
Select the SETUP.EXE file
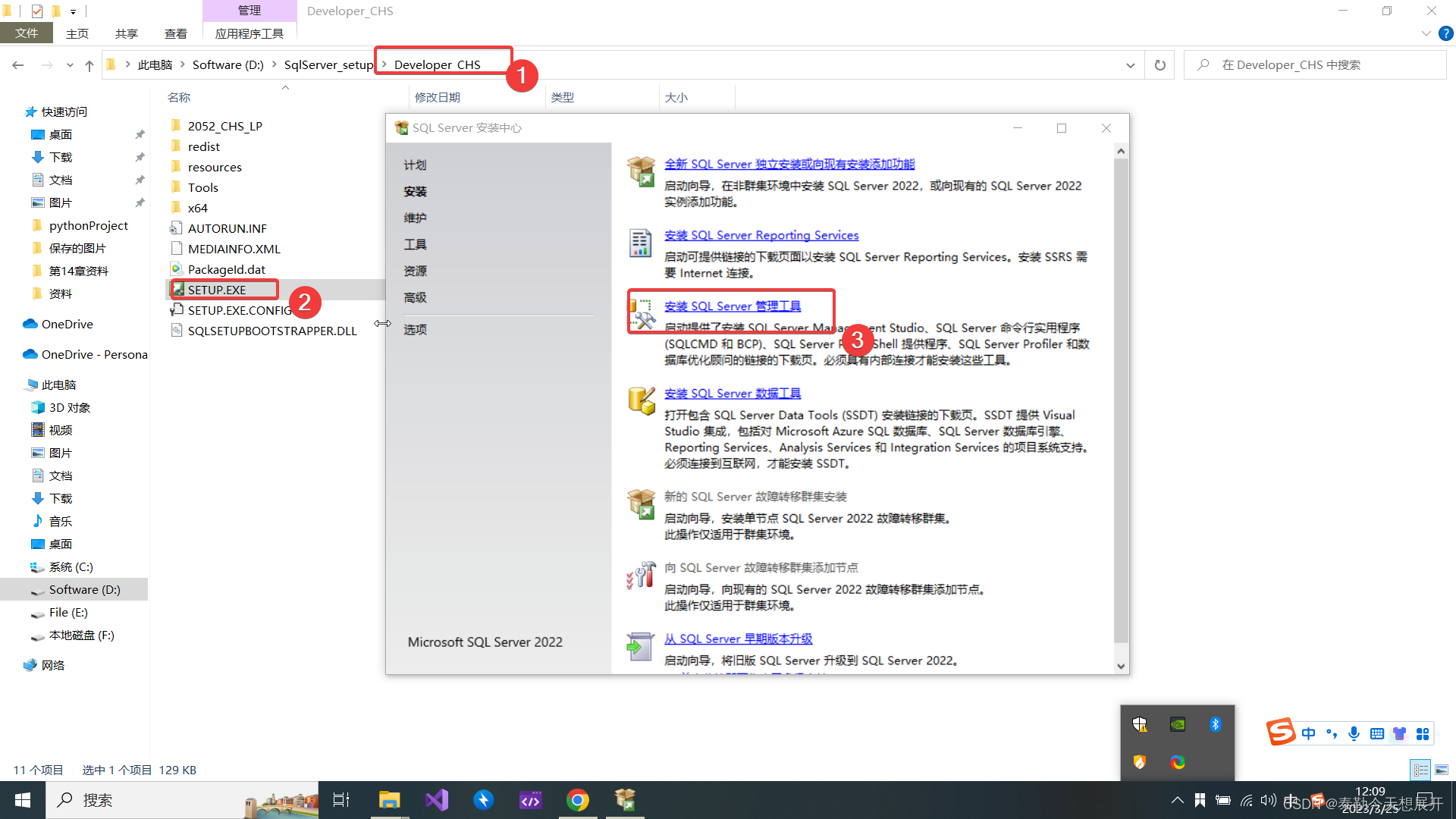(217, 290)
